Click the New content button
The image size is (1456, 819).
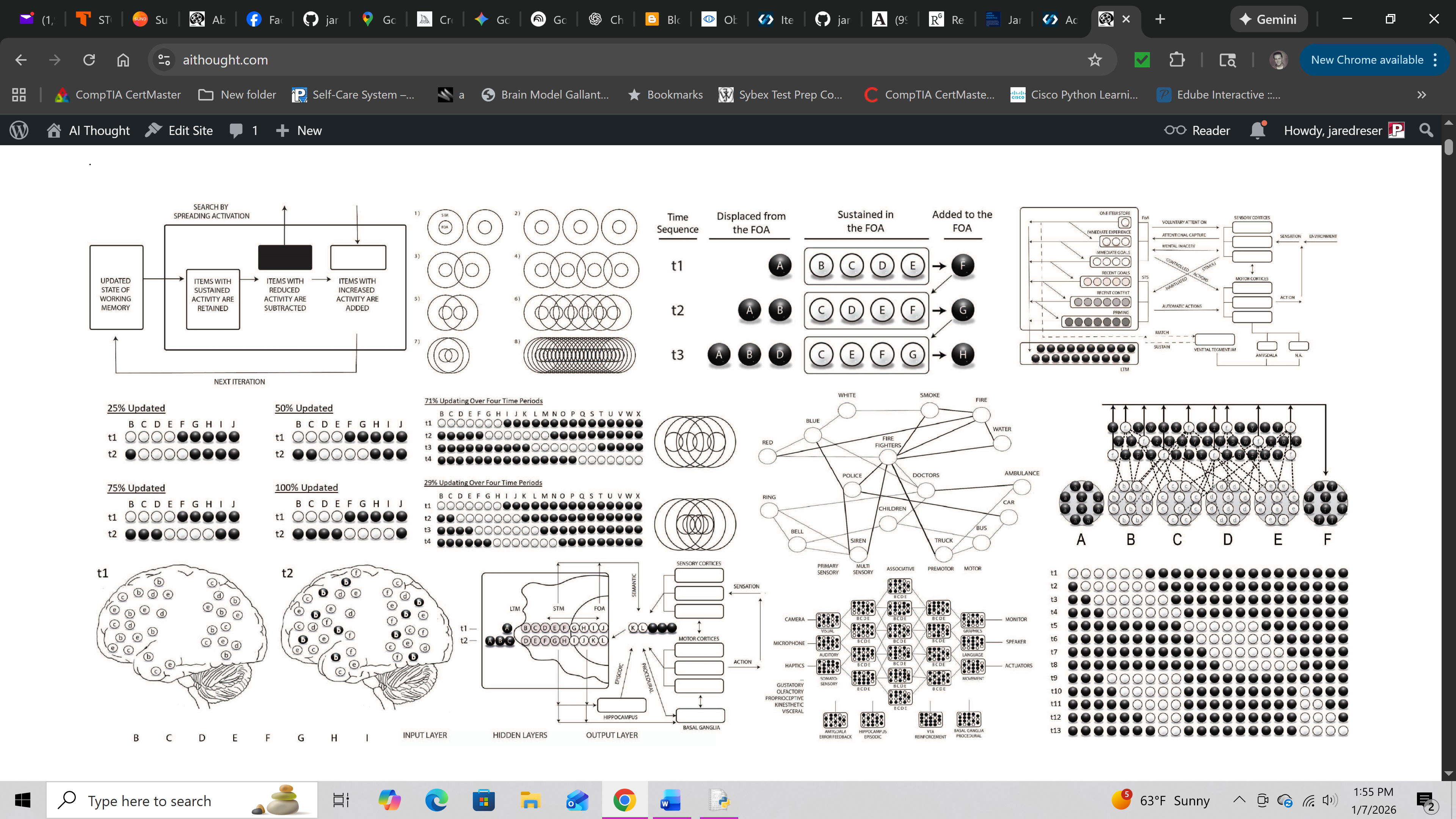(x=298, y=130)
